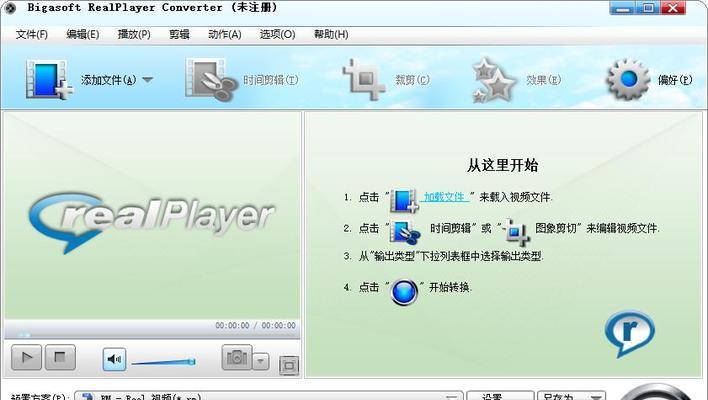
Task: Select 效果(E) toolbar label
Action: [543, 80]
